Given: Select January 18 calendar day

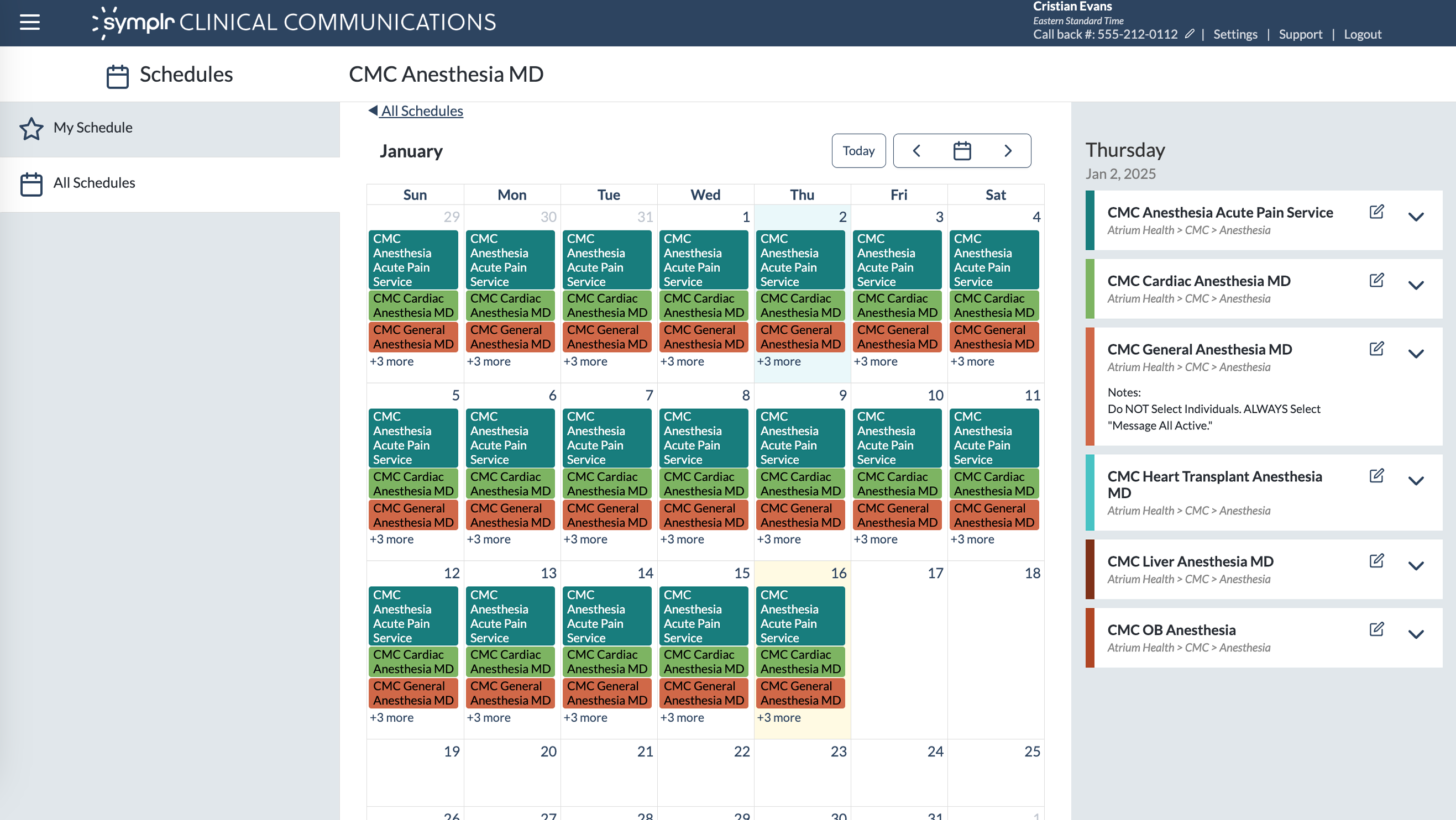Looking at the screenshot, I should click(x=996, y=650).
